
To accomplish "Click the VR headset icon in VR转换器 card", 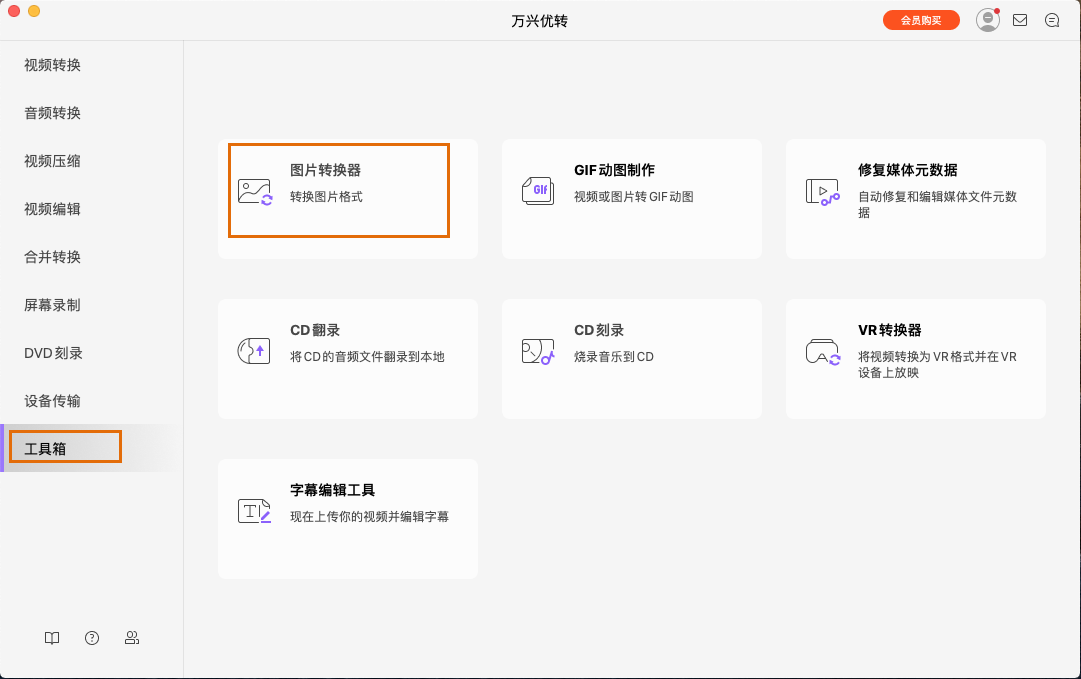I will (822, 349).
